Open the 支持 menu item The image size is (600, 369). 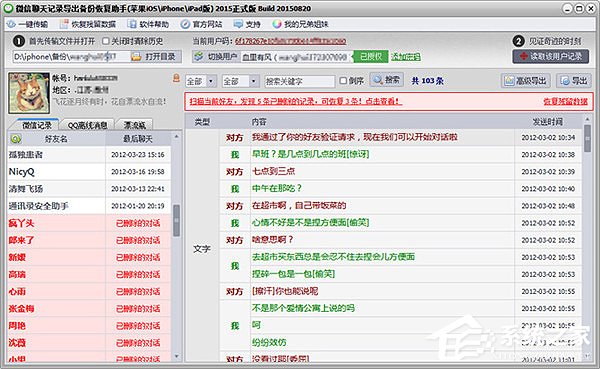pos(247,24)
